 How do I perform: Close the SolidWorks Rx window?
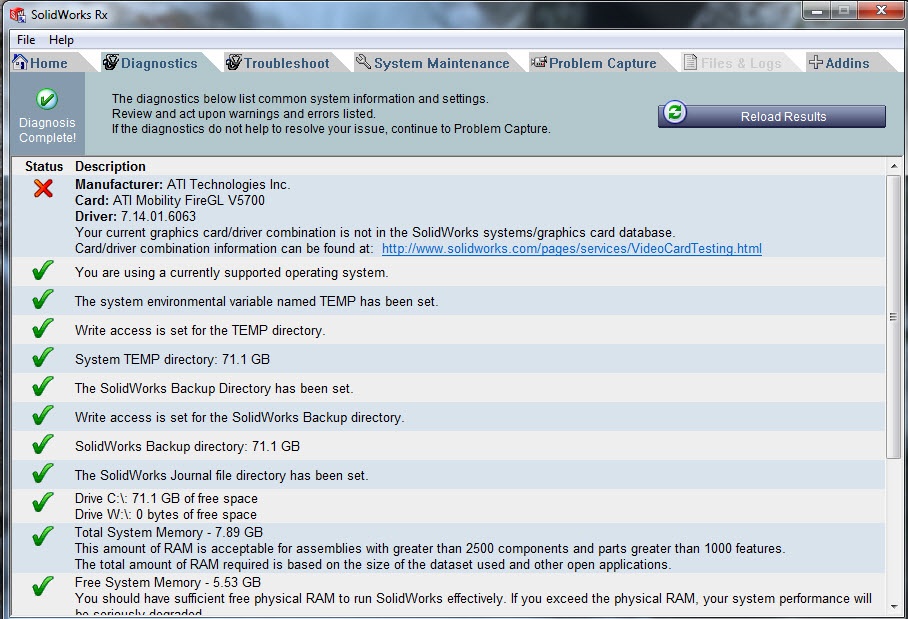(881, 11)
